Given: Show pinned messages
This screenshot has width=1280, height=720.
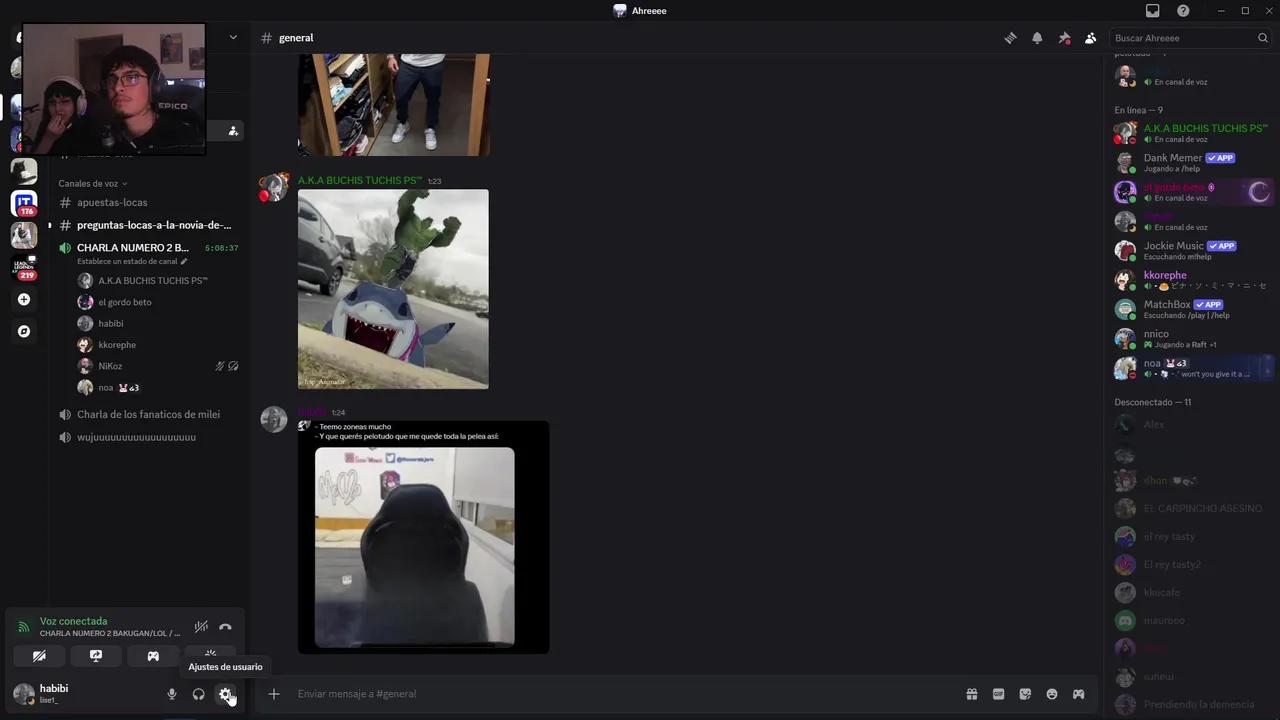Looking at the screenshot, I should pyautogui.click(x=1064, y=38).
